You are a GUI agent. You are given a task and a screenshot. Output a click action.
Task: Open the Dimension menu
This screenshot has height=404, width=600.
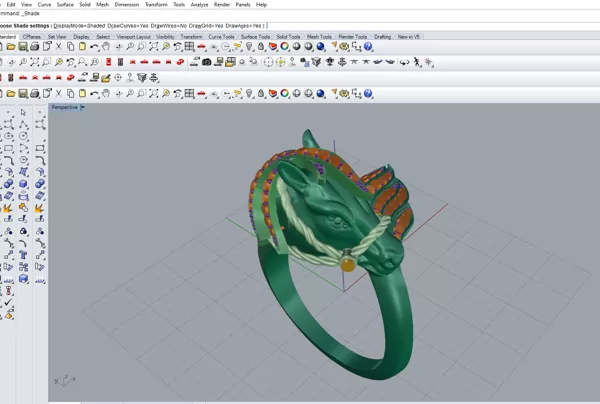tap(127, 5)
